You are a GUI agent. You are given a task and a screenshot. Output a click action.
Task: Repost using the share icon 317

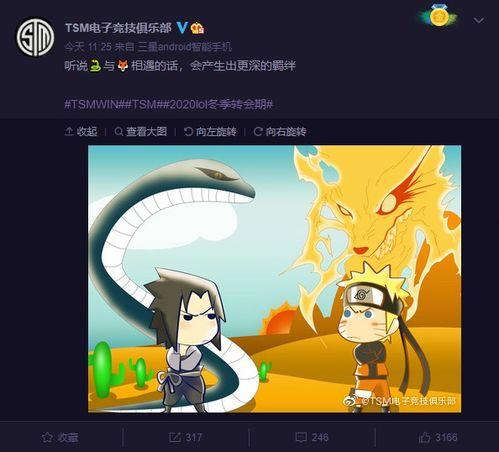click(185, 437)
